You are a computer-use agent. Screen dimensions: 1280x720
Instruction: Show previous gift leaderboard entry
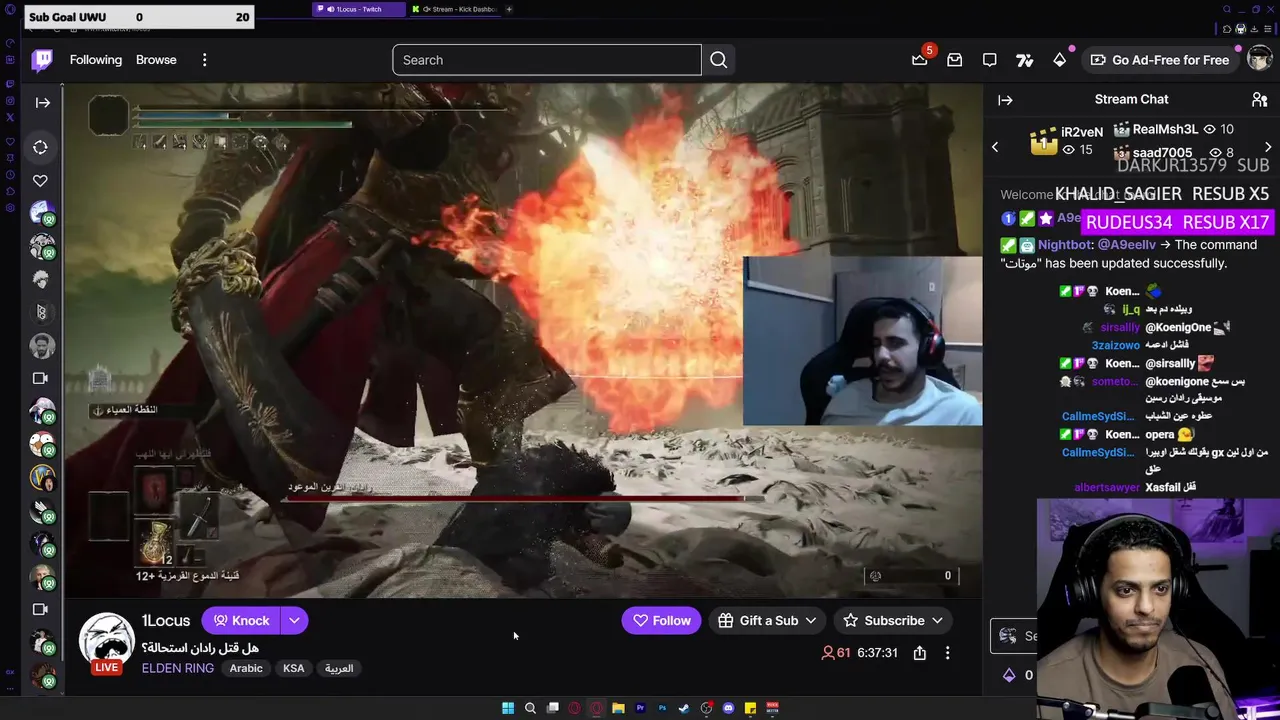click(x=995, y=147)
